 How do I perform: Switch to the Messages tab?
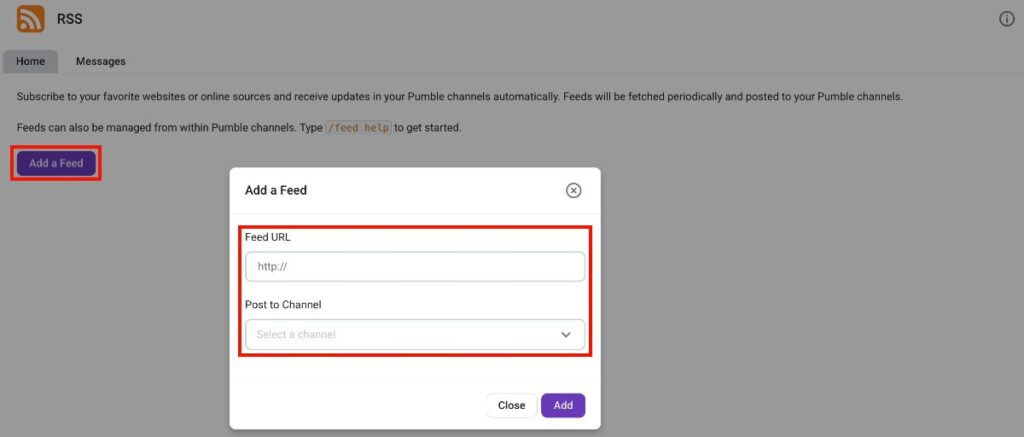point(101,61)
